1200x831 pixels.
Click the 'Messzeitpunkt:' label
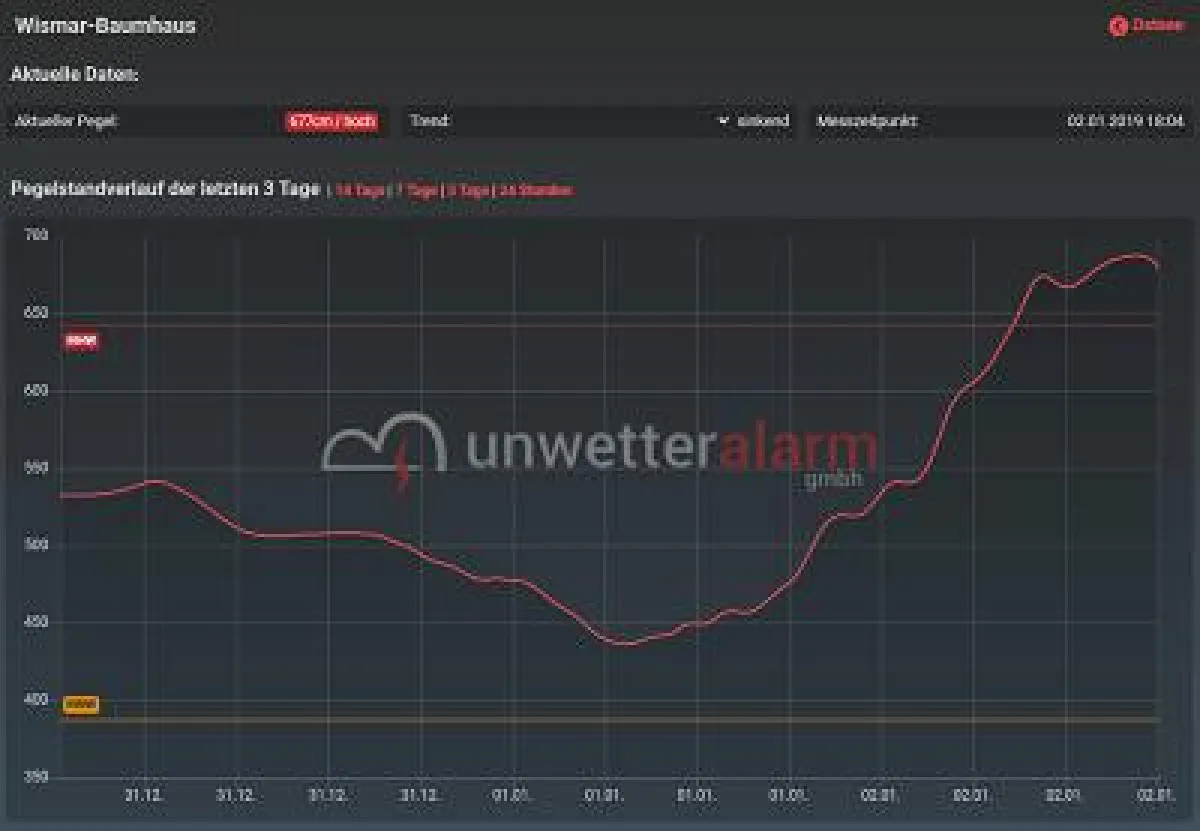tap(867, 121)
